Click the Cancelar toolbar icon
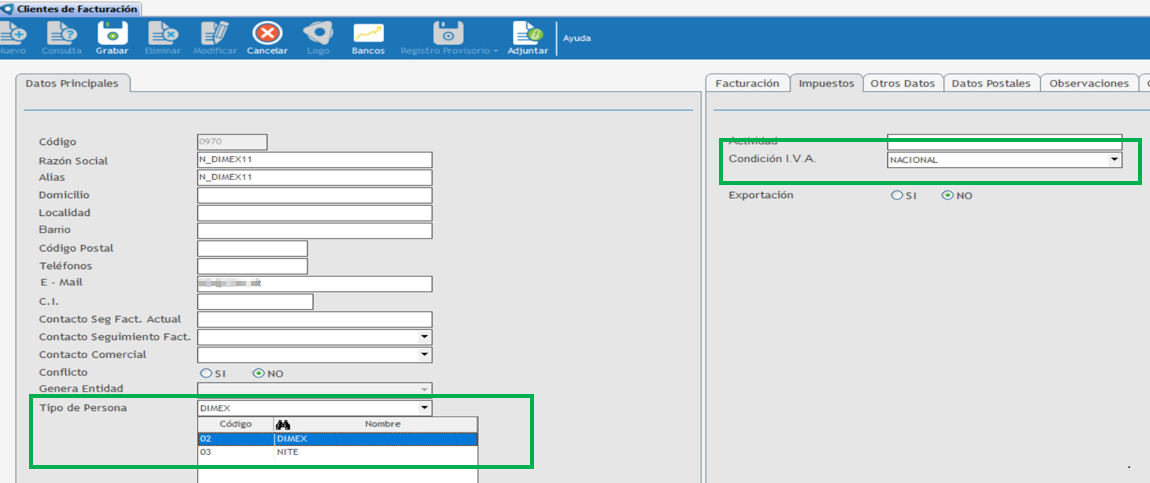 pos(267,34)
